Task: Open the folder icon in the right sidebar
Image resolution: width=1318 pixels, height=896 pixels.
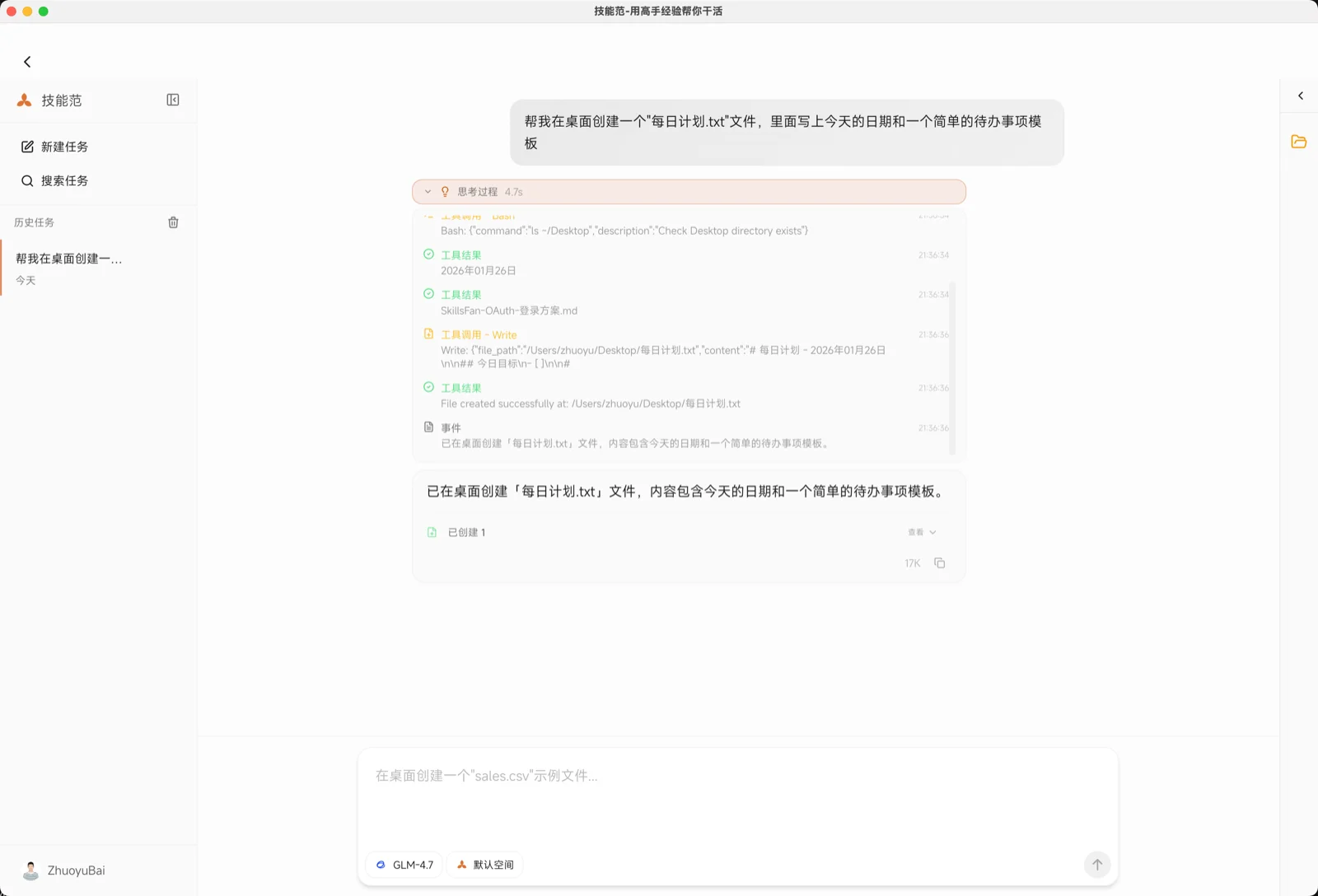Action: pyautogui.click(x=1299, y=142)
